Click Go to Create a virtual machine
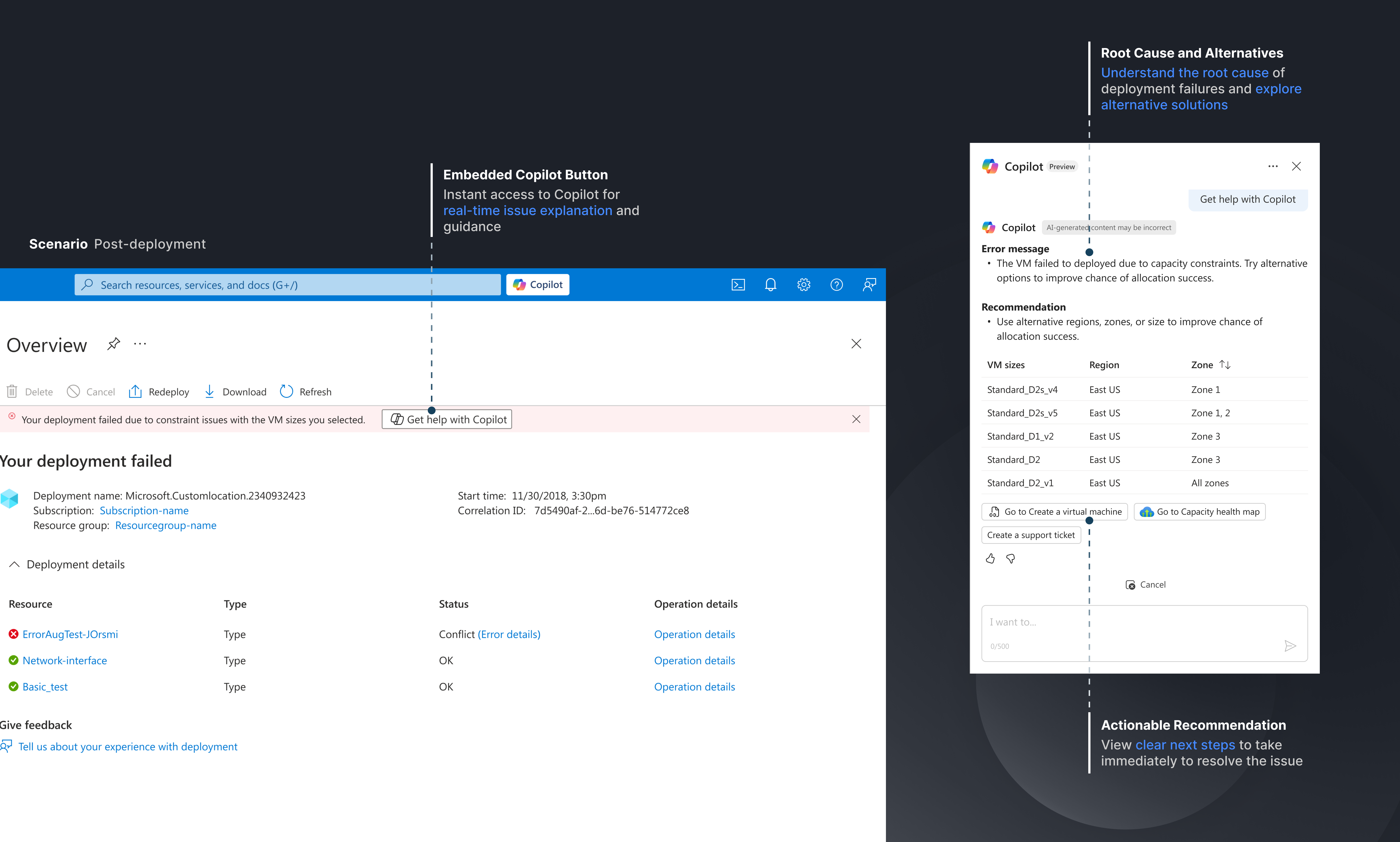Image resolution: width=1400 pixels, height=842 pixels. (1054, 512)
